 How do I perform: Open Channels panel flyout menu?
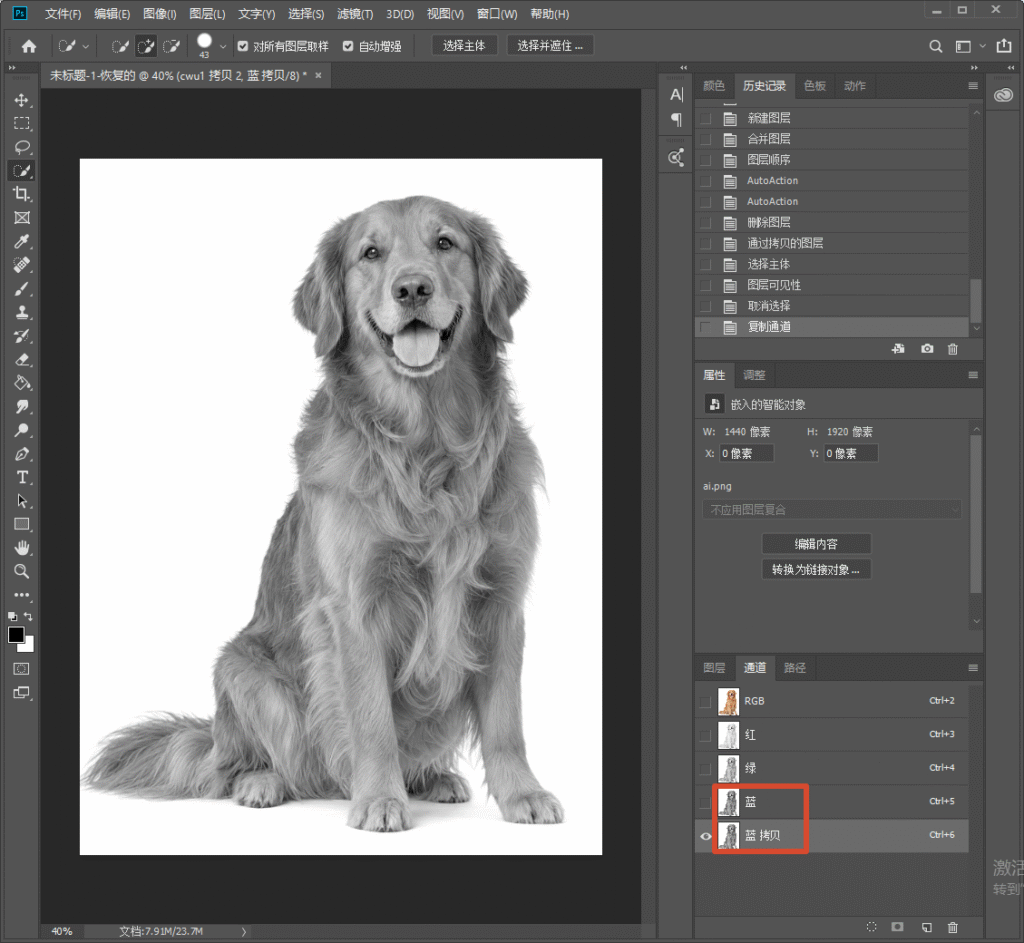[973, 667]
